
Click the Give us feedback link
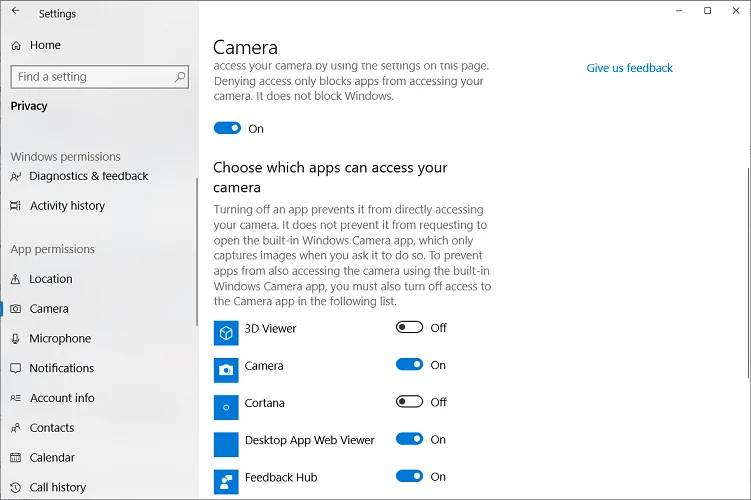629,68
